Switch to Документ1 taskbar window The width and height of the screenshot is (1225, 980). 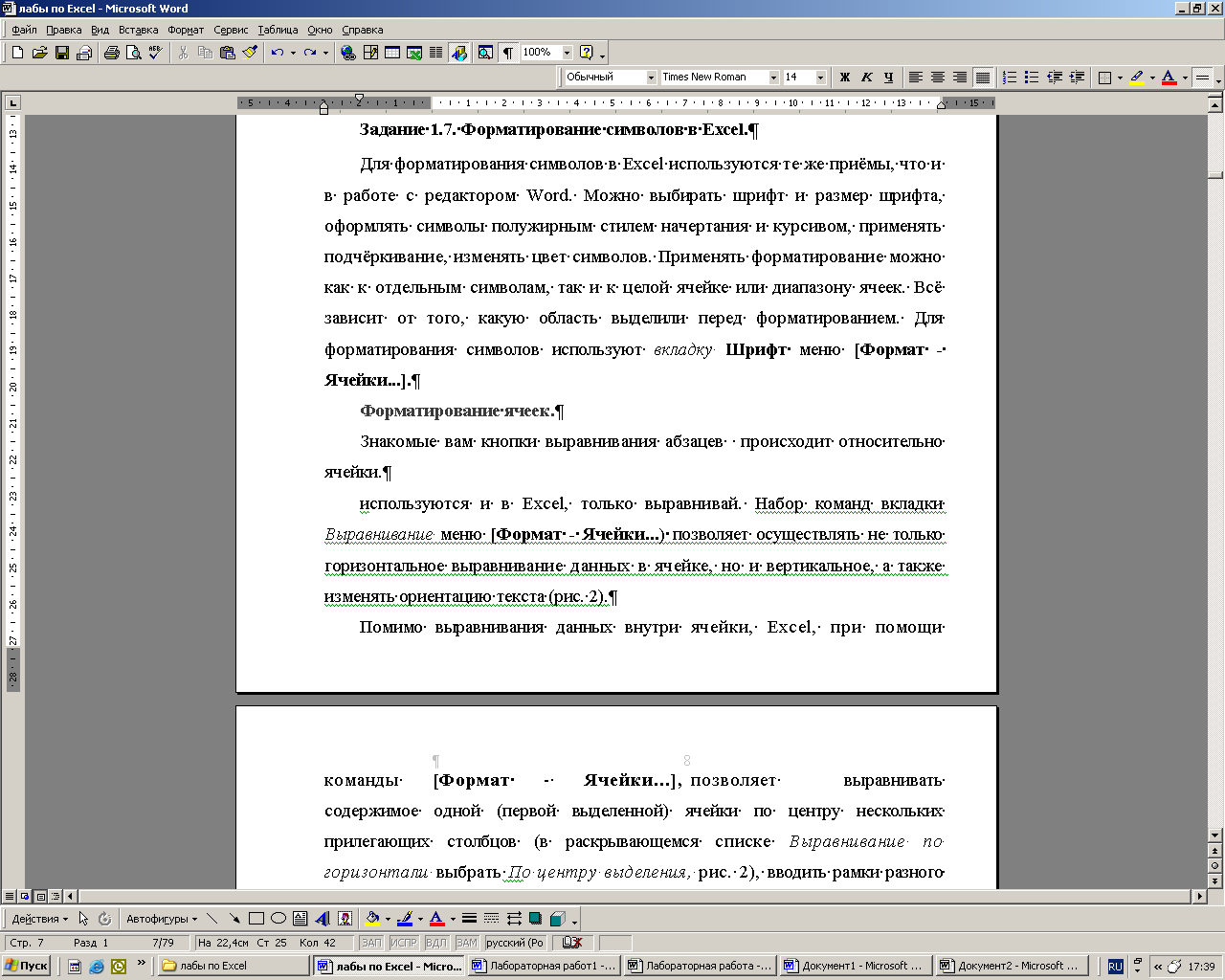[x=855, y=967]
